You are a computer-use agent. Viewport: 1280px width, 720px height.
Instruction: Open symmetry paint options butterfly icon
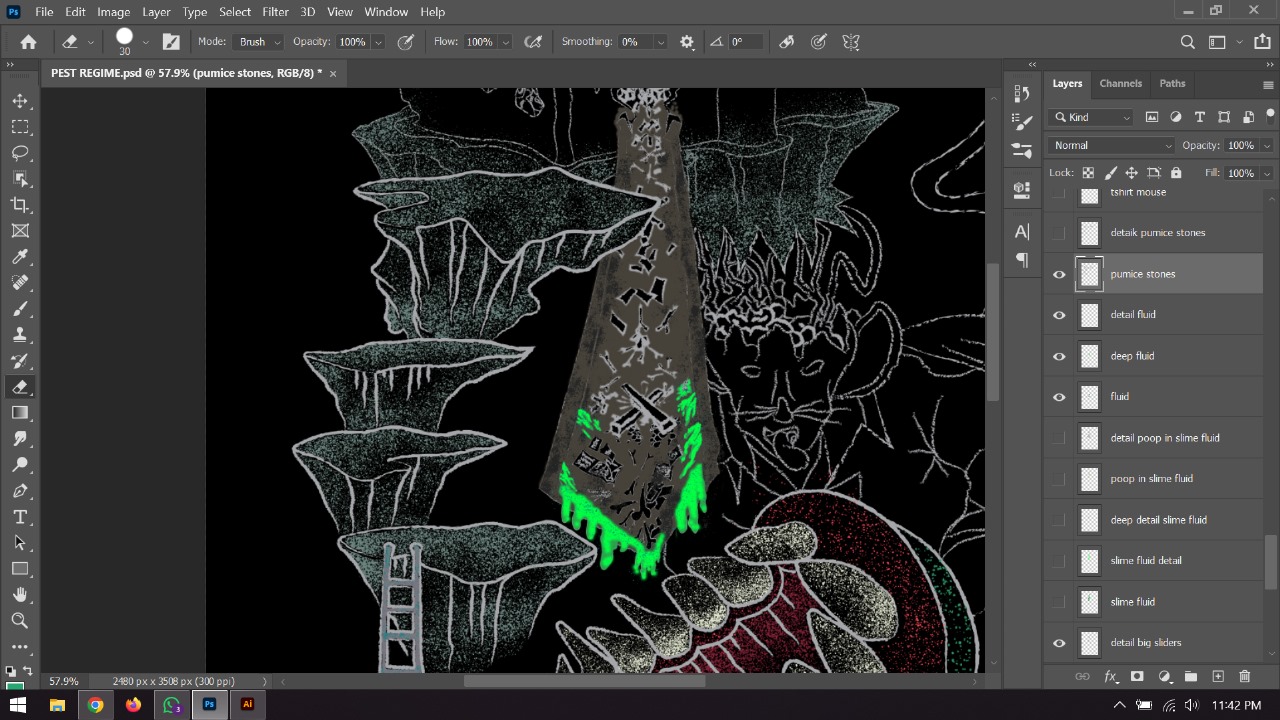click(x=851, y=42)
